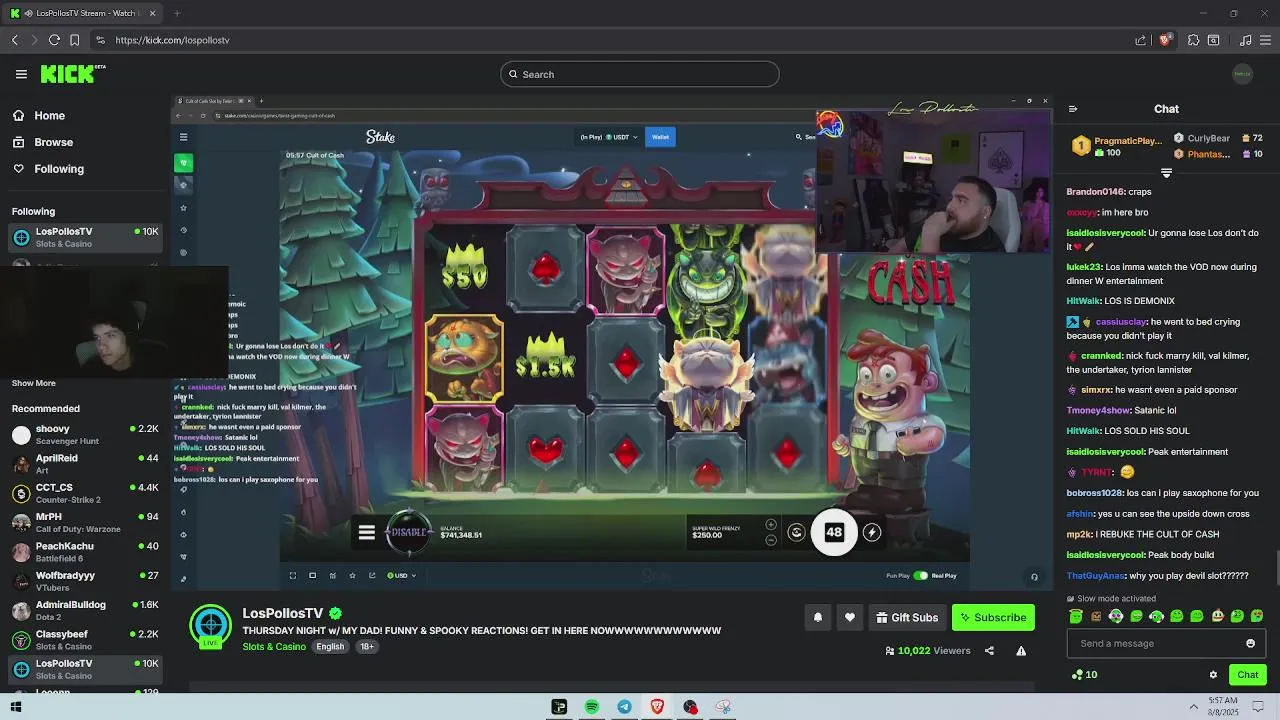Share the stream via share icon
The height and width of the screenshot is (720, 1280).
pyautogui.click(x=989, y=651)
